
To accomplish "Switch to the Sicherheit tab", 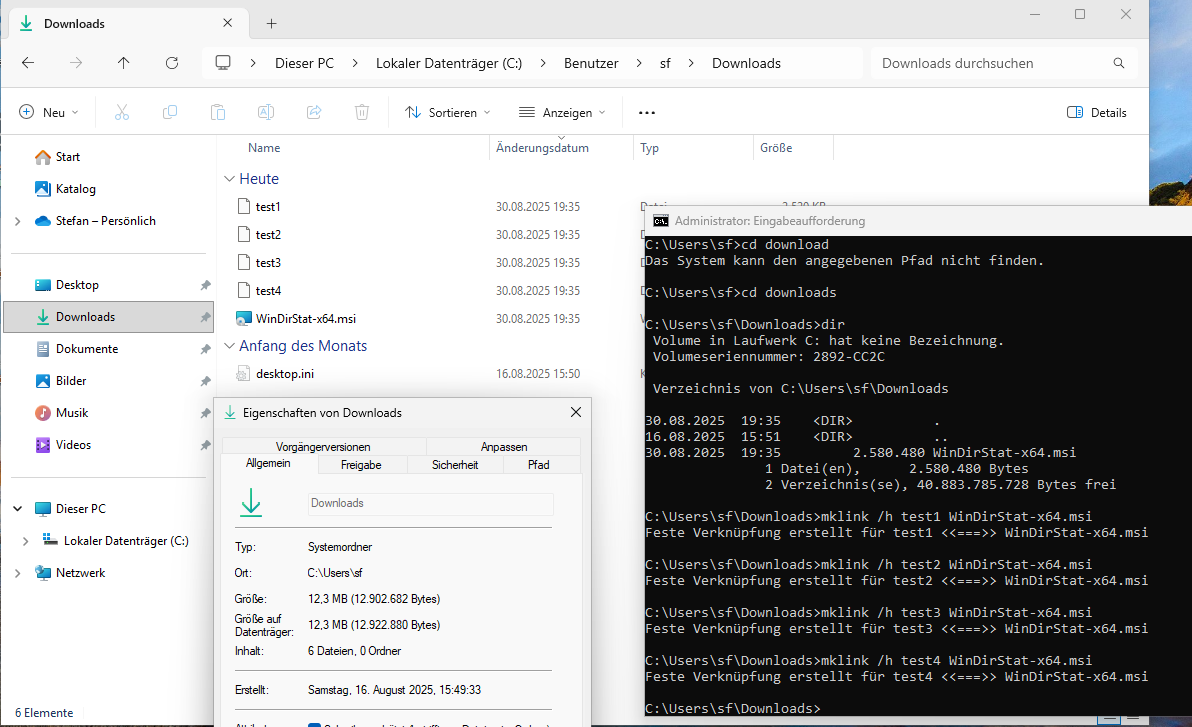I will 455,465.
